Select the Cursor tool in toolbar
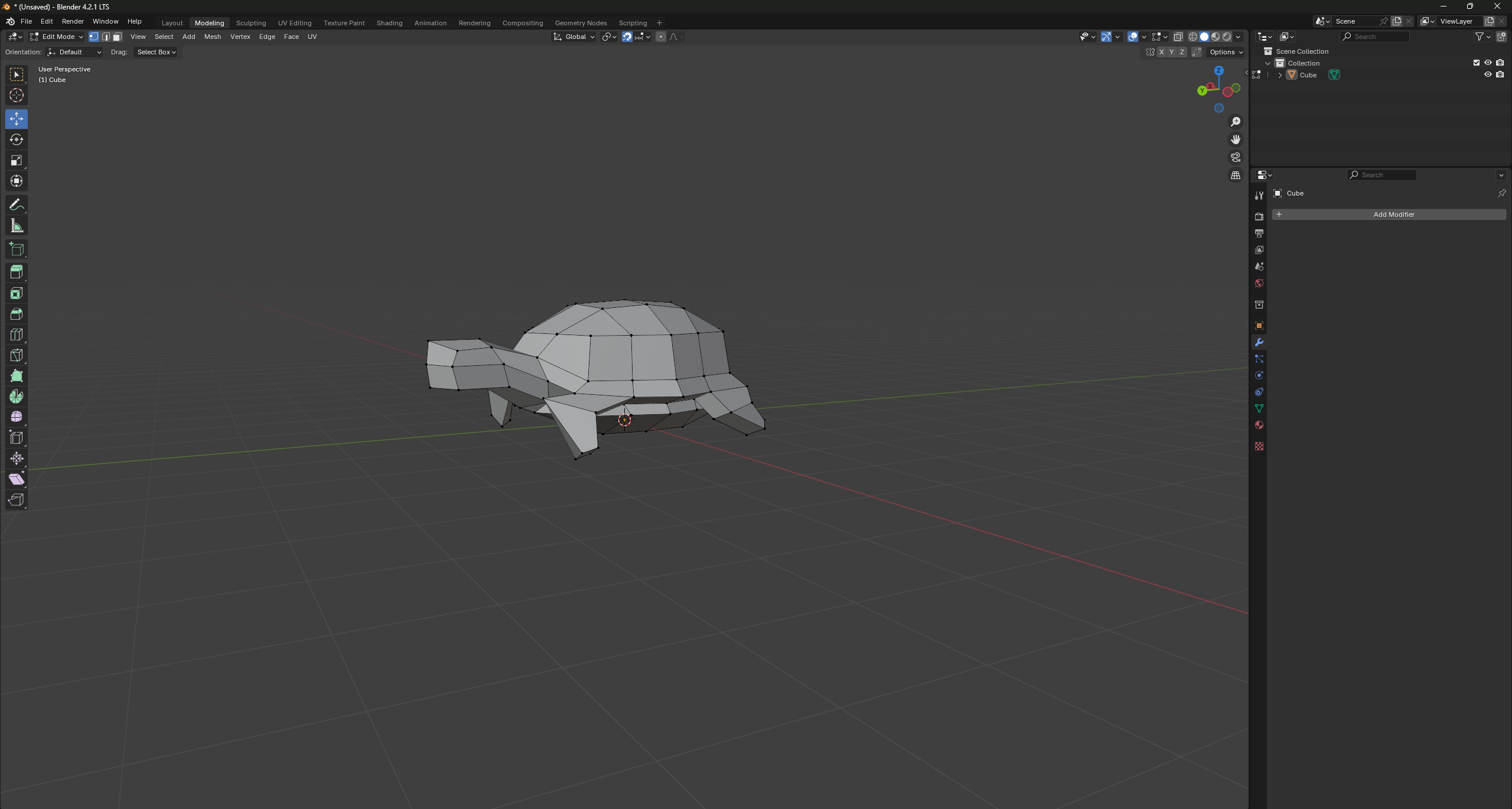 pyautogui.click(x=17, y=95)
